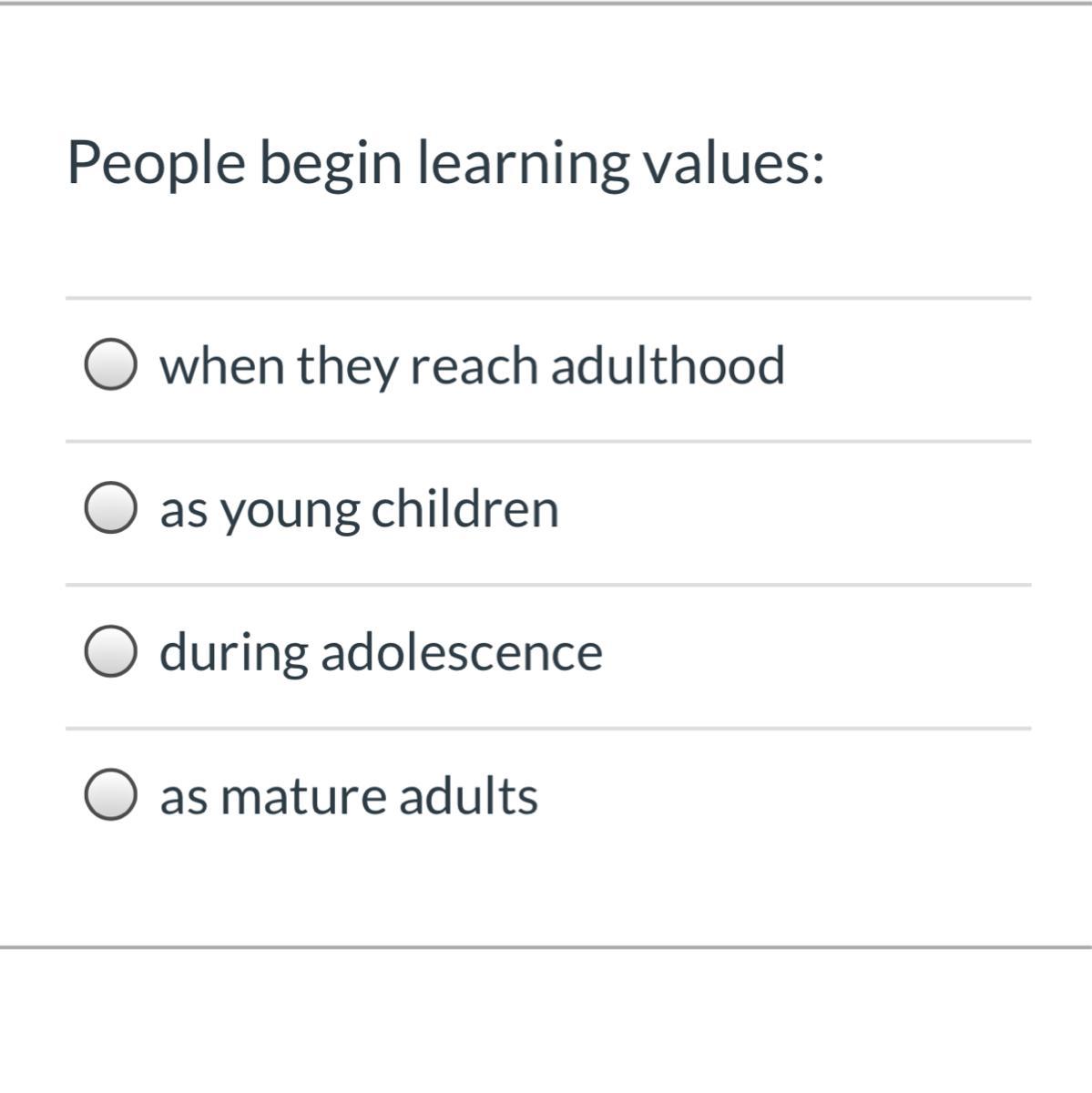Select the 'as young children' radio button
This screenshot has width=1092, height=1093.
point(111,509)
